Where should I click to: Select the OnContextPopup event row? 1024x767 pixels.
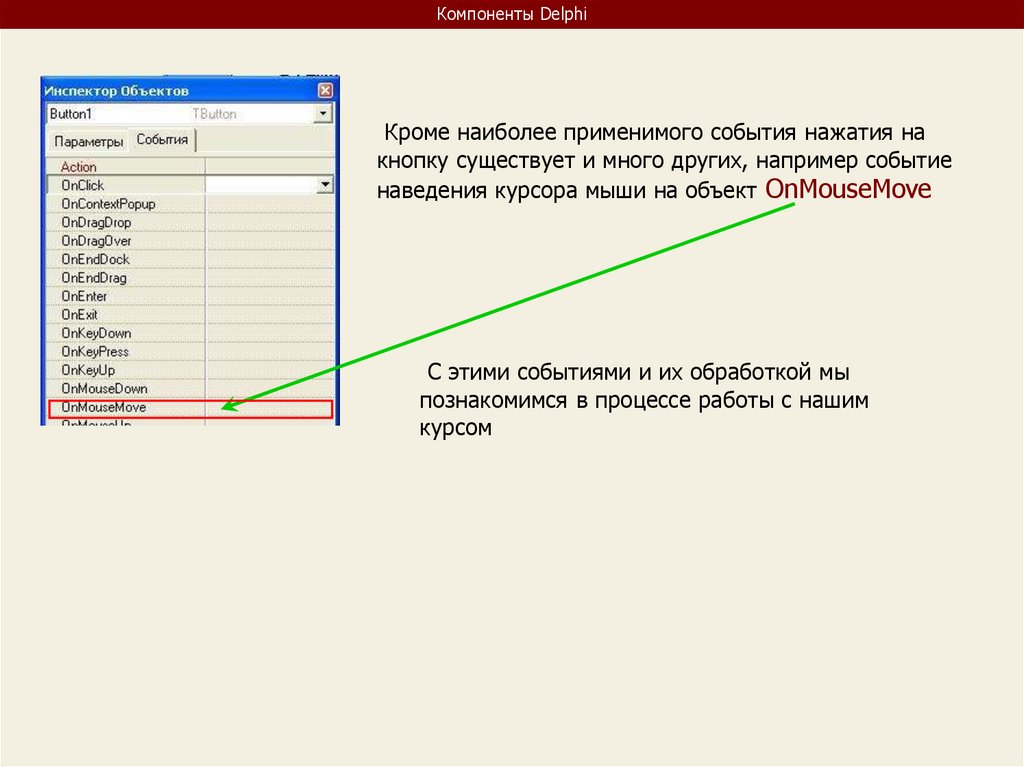coord(190,204)
